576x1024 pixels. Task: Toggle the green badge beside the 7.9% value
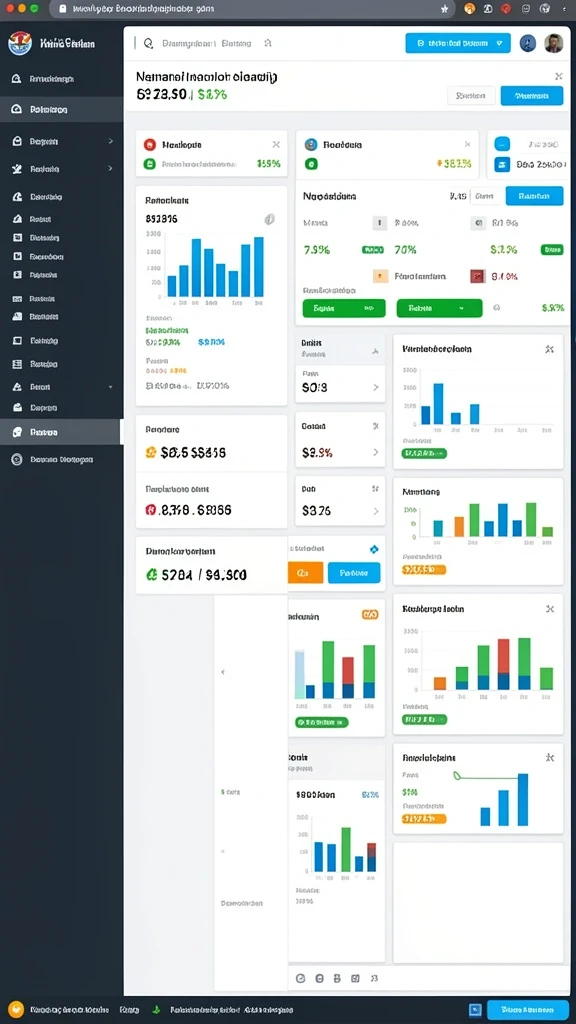point(372,249)
